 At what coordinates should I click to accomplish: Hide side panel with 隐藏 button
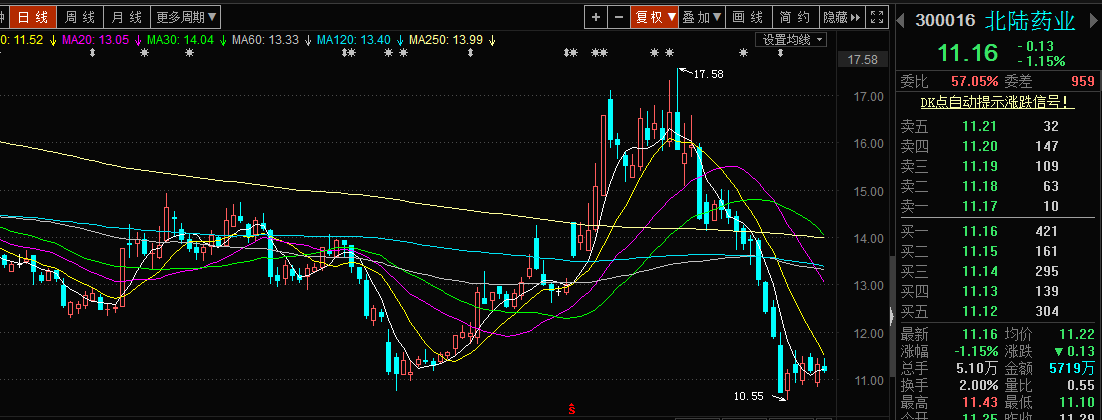[842, 17]
